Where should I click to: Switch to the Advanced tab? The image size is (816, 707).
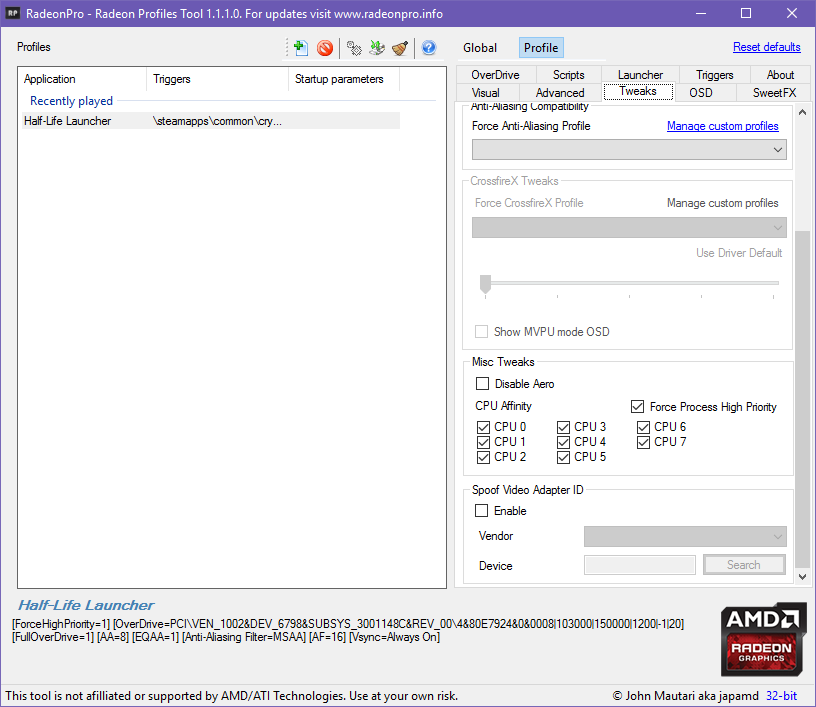pos(560,93)
